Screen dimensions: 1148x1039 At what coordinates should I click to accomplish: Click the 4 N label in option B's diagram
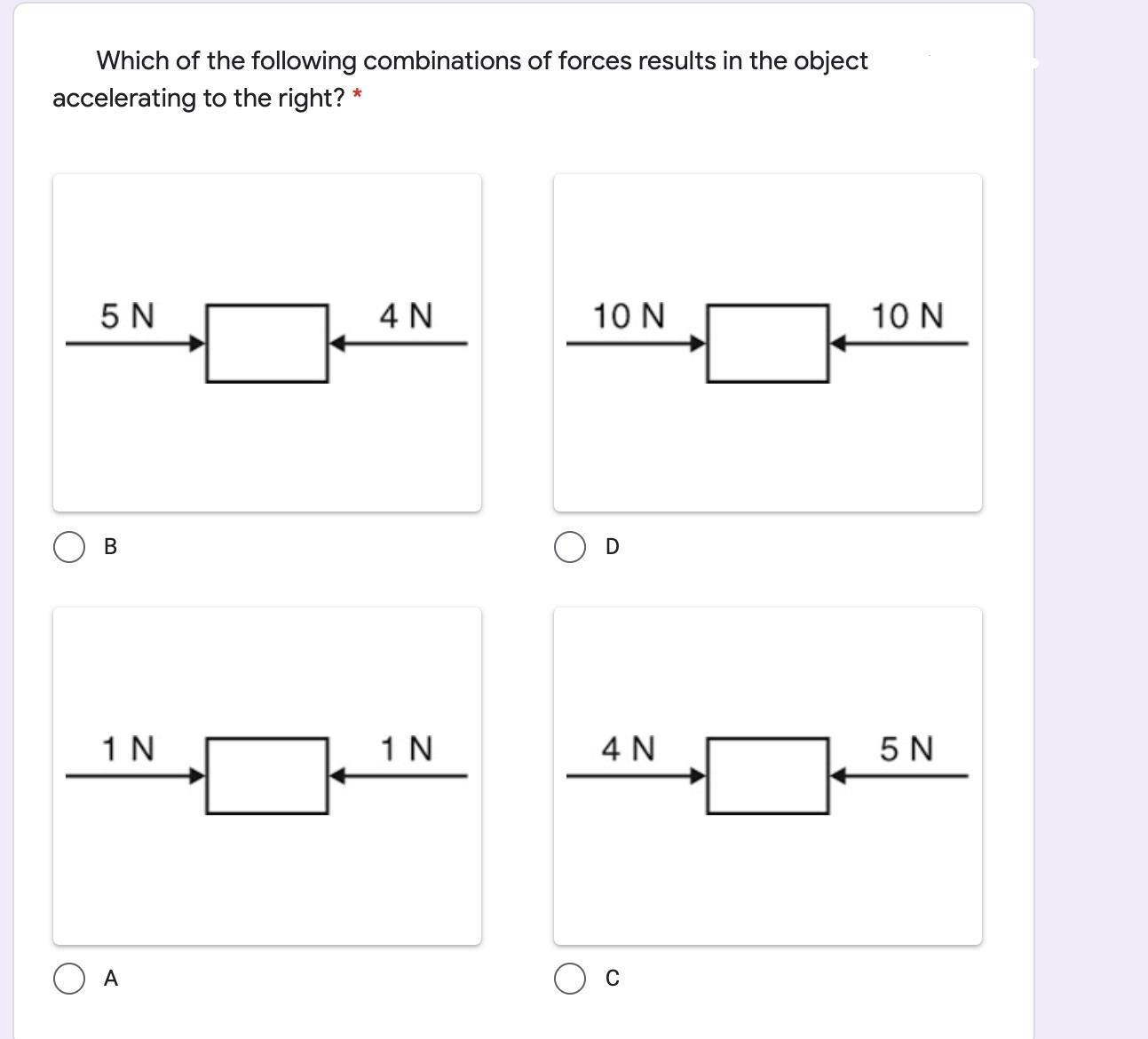click(x=406, y=315)
